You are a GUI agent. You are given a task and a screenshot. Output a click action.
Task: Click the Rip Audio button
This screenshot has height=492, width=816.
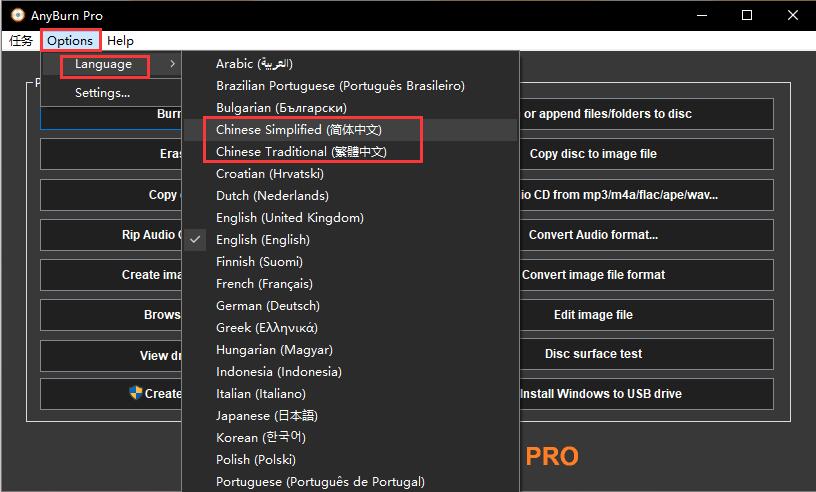[x=111, y=235]
